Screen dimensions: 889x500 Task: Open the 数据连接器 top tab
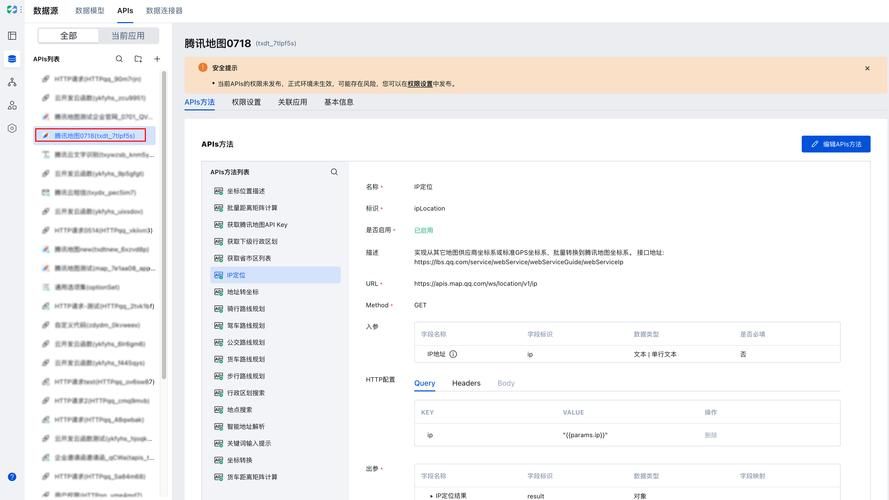tap(164, 11)
